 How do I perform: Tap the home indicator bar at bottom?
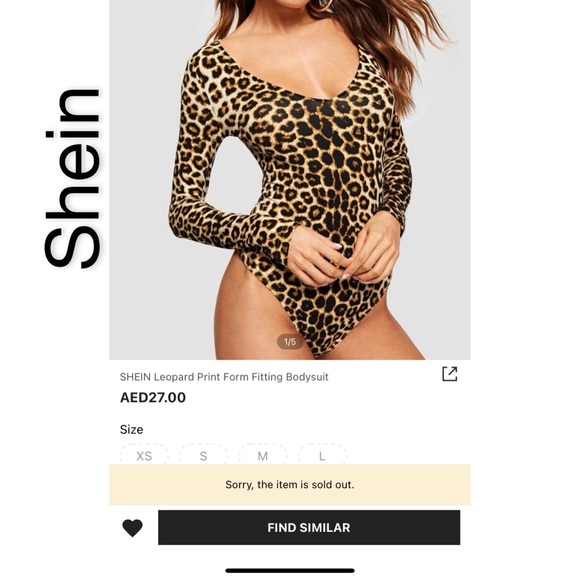(290, 570)
